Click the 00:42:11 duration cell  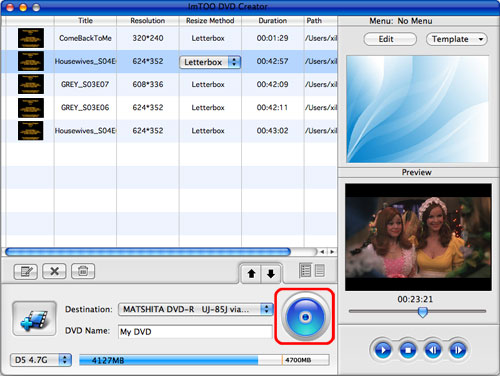(x=272, y=108)
